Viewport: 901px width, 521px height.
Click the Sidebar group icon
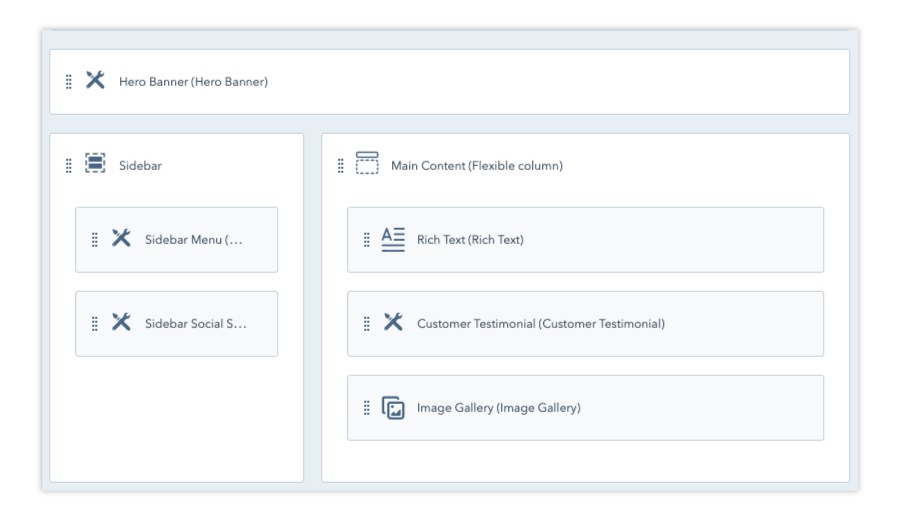click(x=95, y=164)
